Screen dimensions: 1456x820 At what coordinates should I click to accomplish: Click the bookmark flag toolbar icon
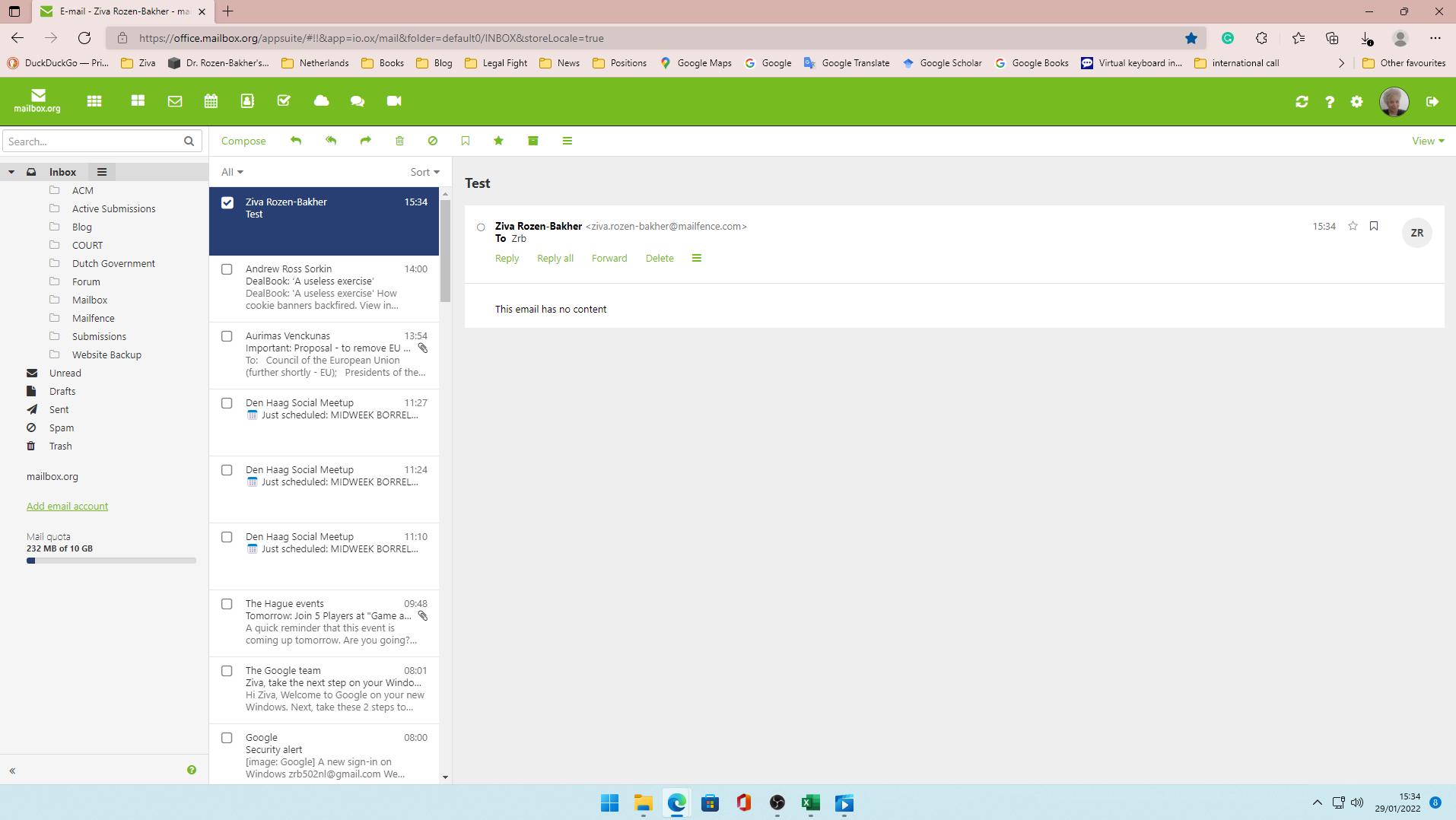click(x=466, y=141)
